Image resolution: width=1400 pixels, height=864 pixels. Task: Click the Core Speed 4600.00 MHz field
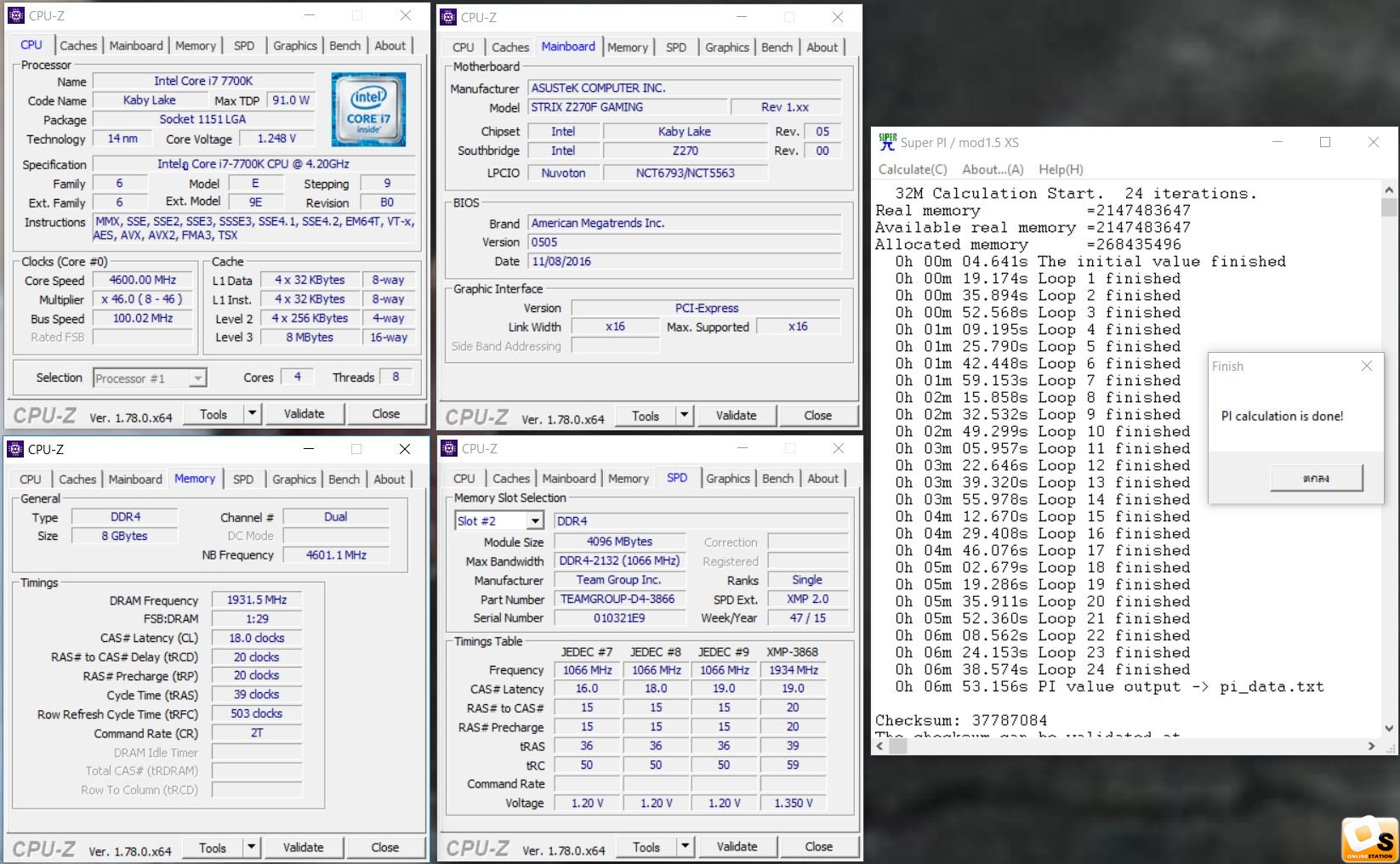[x=143, y=280]
